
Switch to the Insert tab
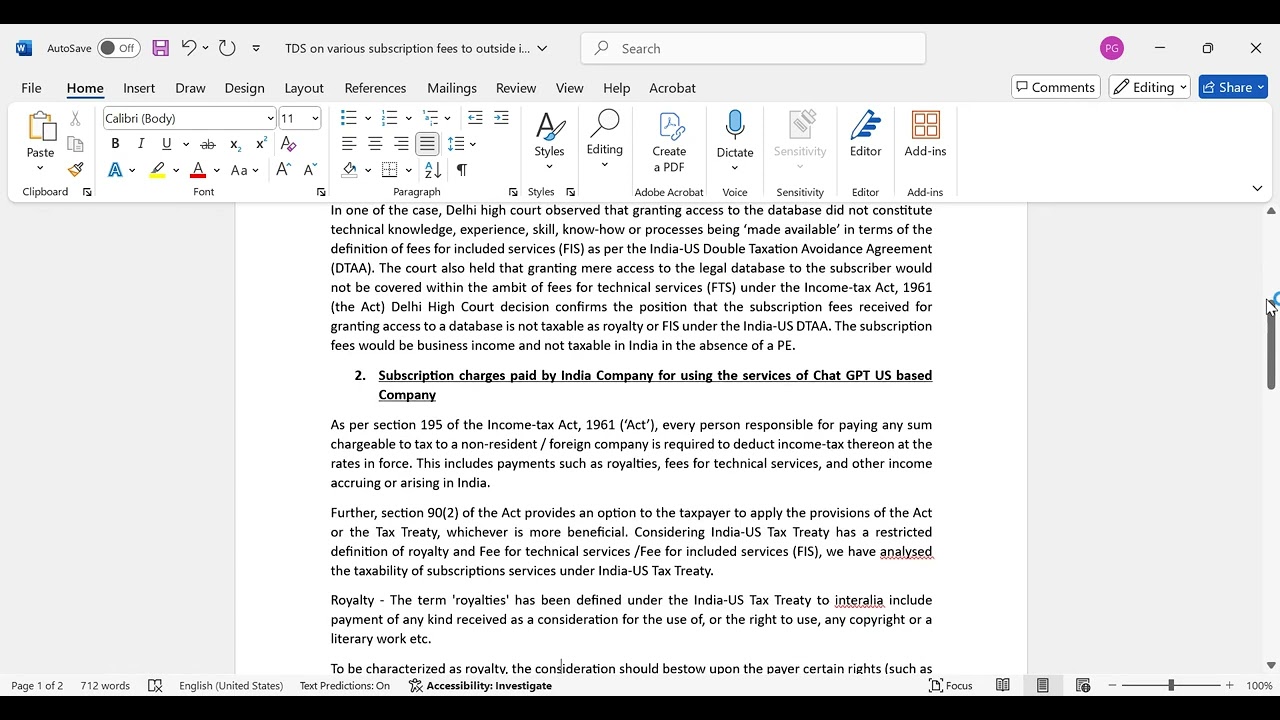[x=139, y=88]
